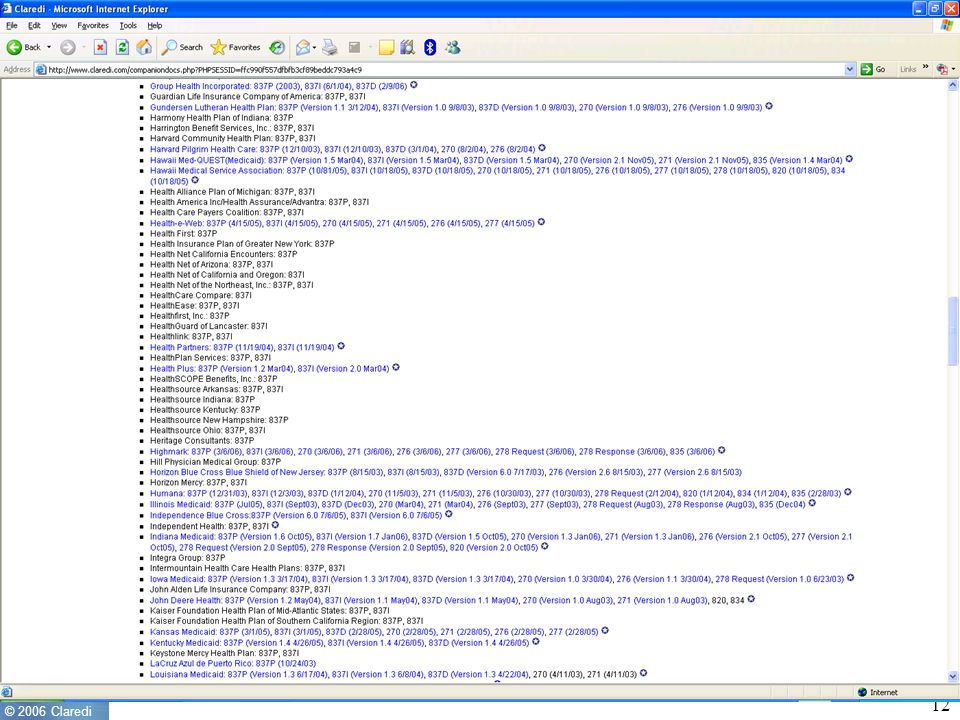This screenshot has height=720, width=960.
Task: Click info icon after Gundersen Lutheran entry
Action: (769, 106)
